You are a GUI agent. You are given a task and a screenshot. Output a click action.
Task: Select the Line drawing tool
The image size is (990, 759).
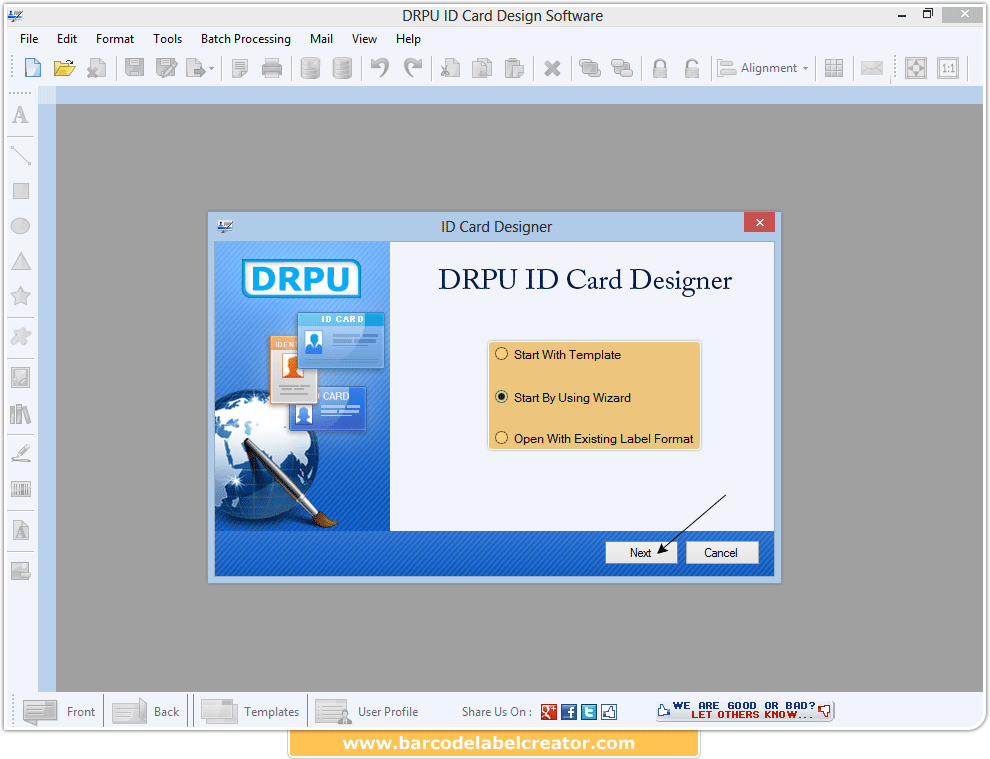(21, 155)
